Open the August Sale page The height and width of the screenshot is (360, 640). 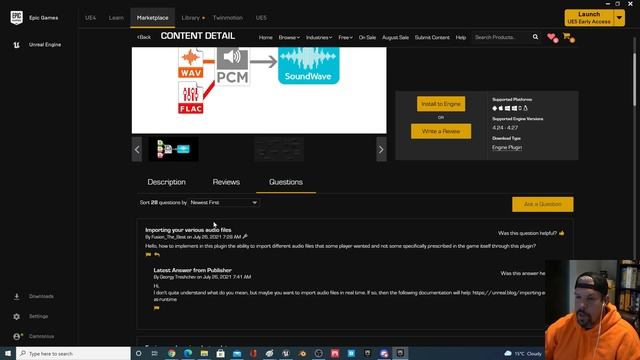click(396, 38)
